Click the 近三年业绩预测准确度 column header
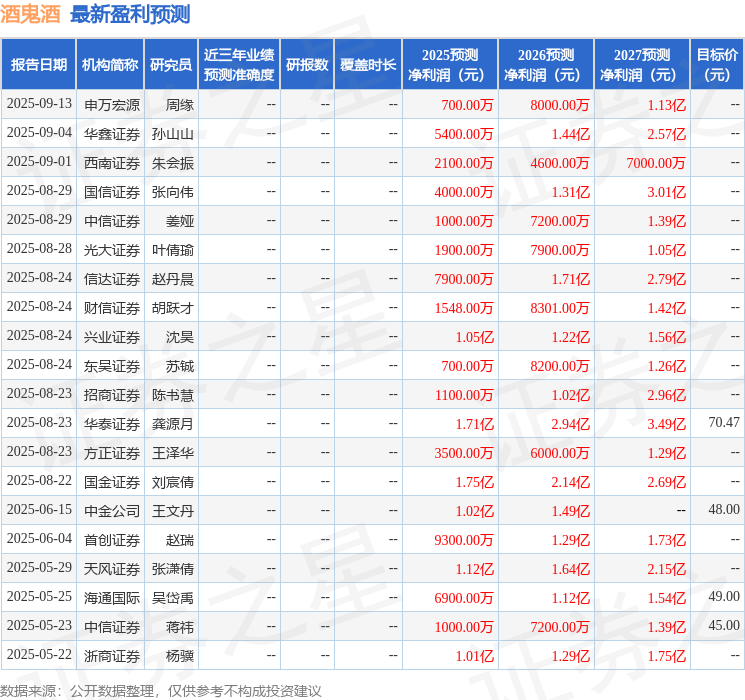The image size is (745, 700). click(238, 64)
